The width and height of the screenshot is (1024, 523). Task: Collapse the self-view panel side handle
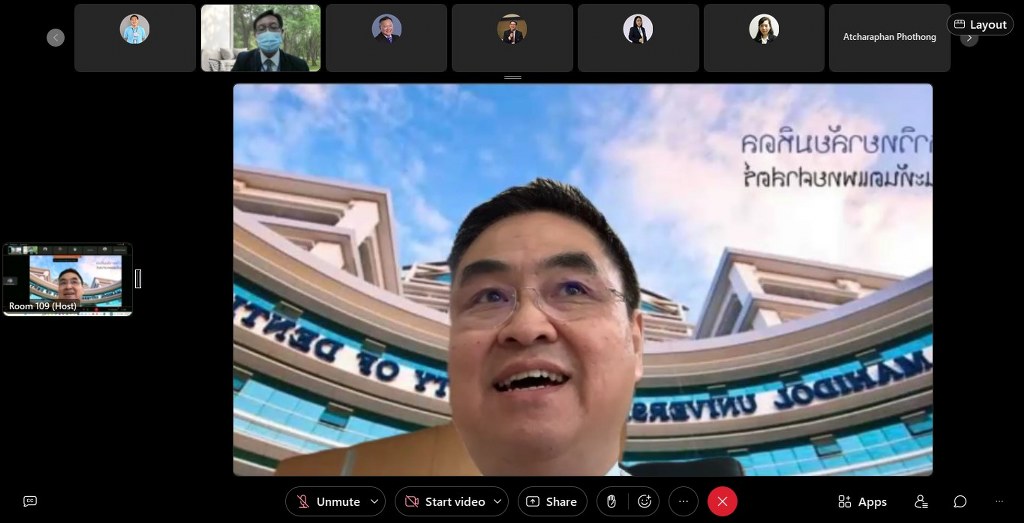(x=138, y=279)
